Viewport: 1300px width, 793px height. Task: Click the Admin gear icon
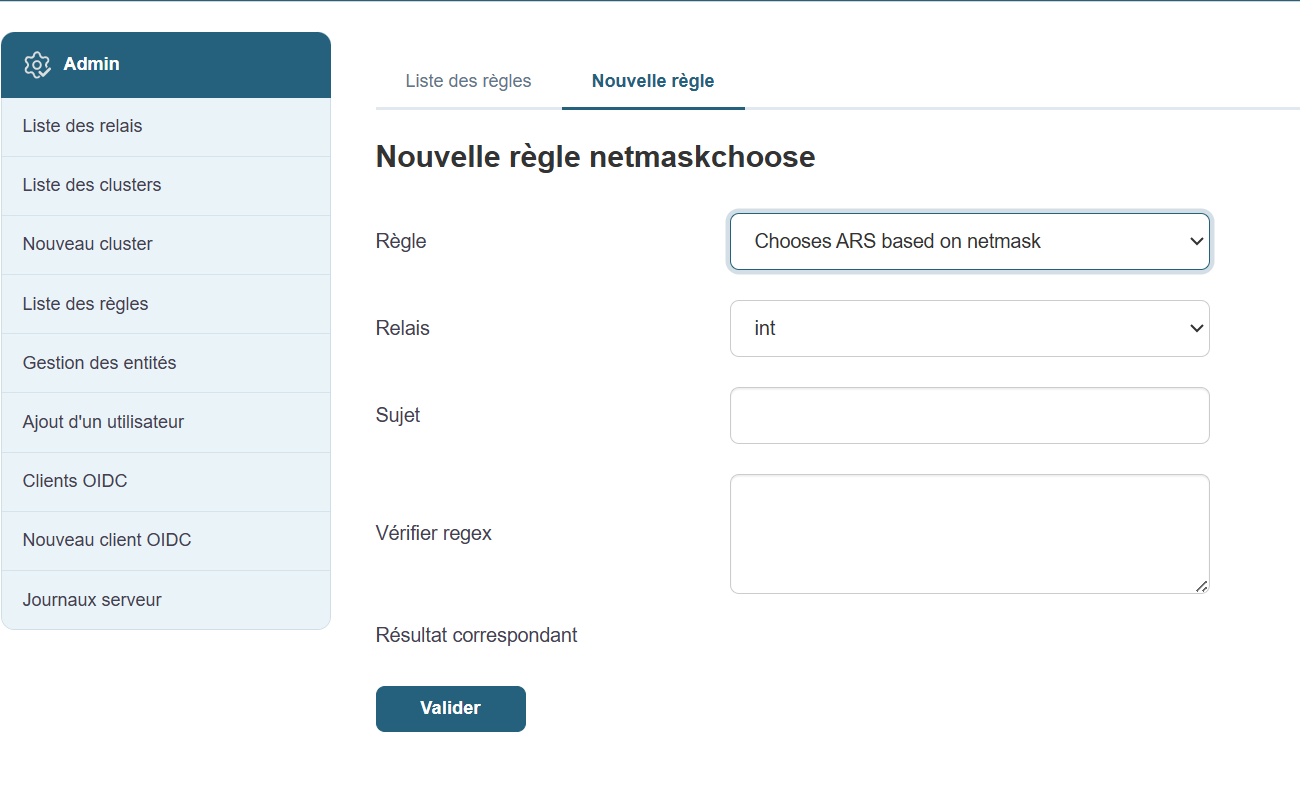[x=37, y=65]
